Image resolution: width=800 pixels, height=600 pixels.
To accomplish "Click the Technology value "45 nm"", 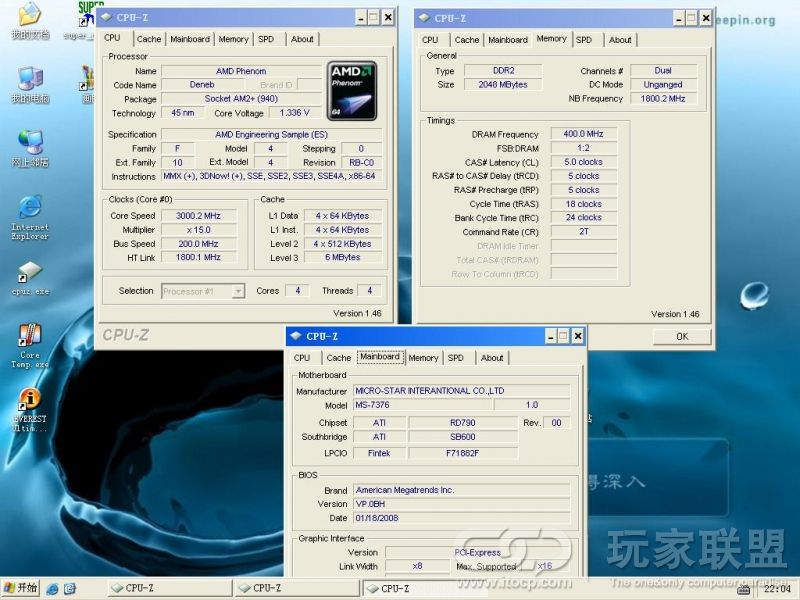I will coord(183,113).
